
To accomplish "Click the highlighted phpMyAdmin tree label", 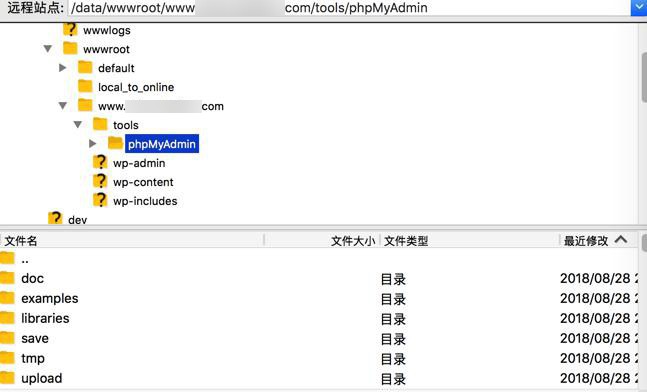I will point(162,144).
